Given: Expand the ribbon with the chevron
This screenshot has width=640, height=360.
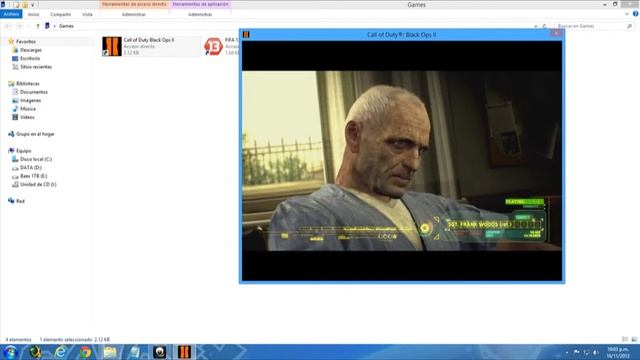Looking at the screenshot, I should (627, 14).
